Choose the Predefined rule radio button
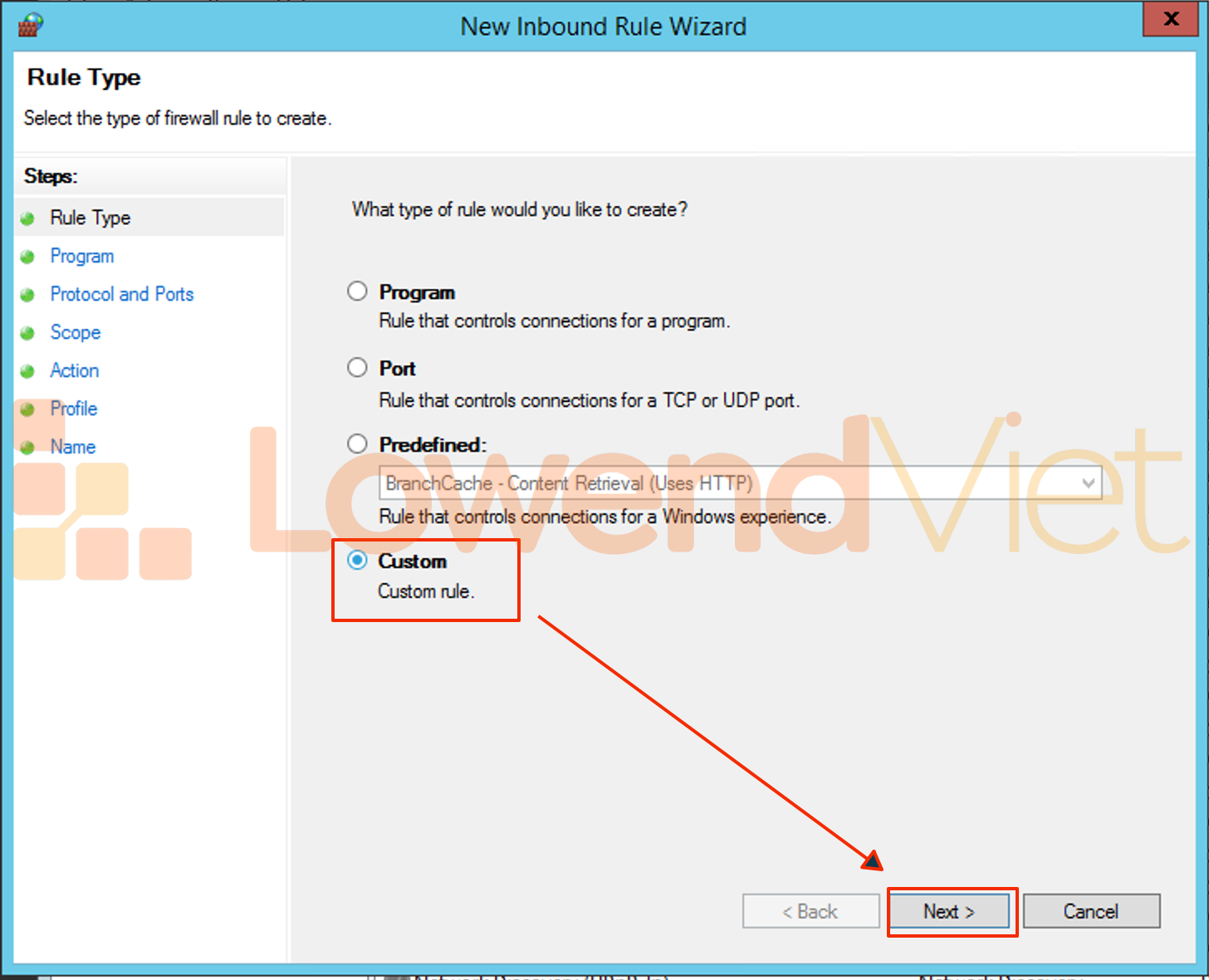The width and height of the screenshot is (1209, 980). click(x=357, y=444)
